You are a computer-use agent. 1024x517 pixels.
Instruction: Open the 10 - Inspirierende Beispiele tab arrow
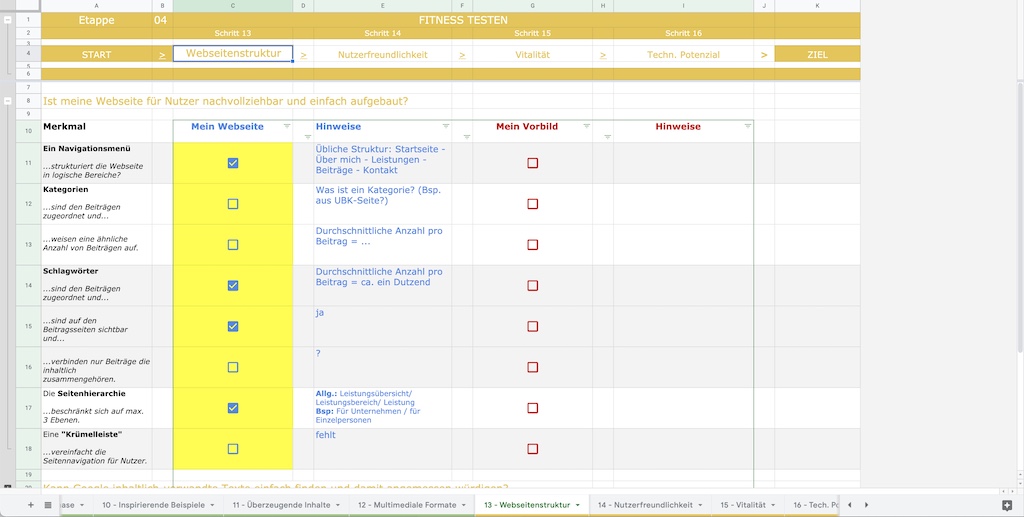coord(212,505)
